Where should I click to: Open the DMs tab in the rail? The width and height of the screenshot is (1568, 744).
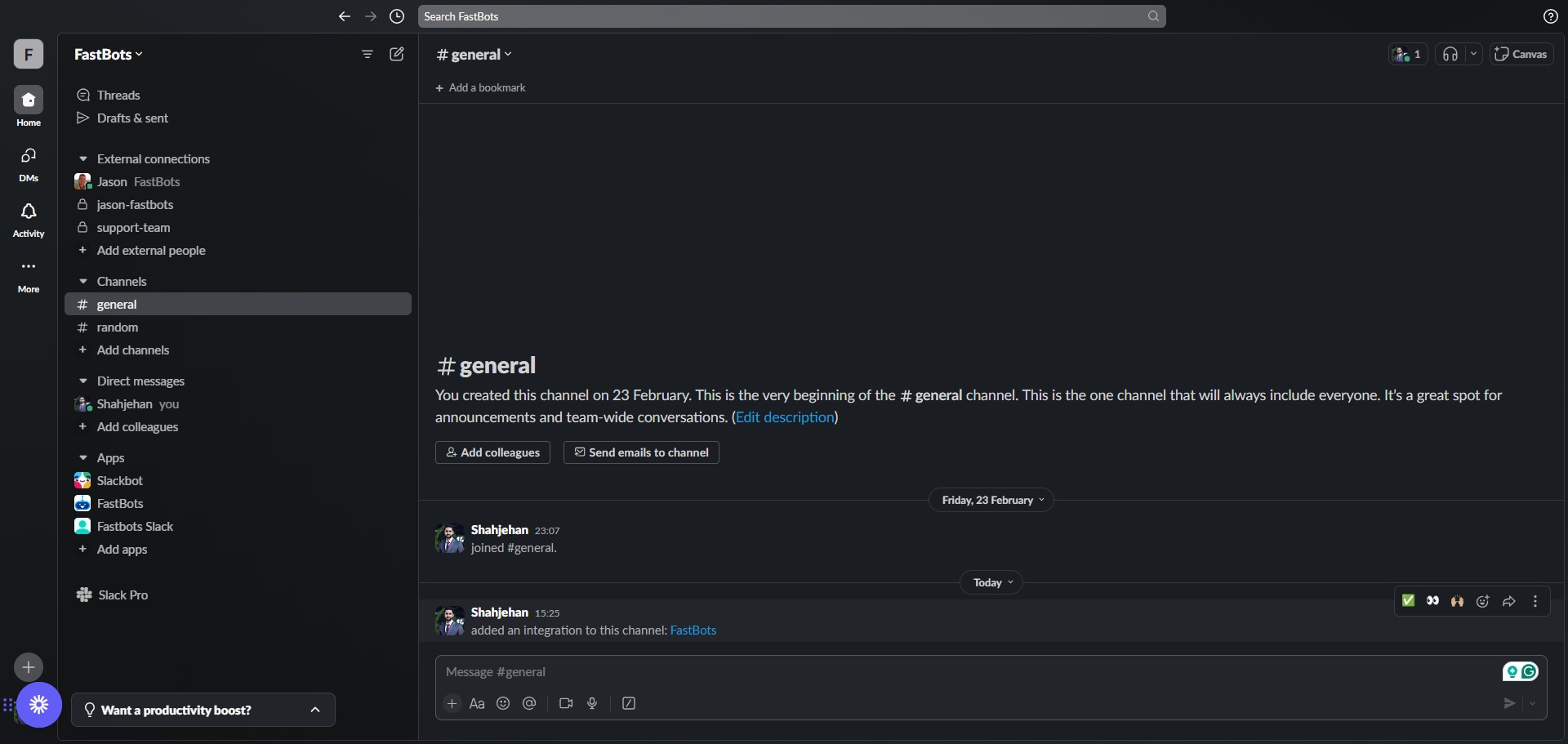tap(29, 164)
